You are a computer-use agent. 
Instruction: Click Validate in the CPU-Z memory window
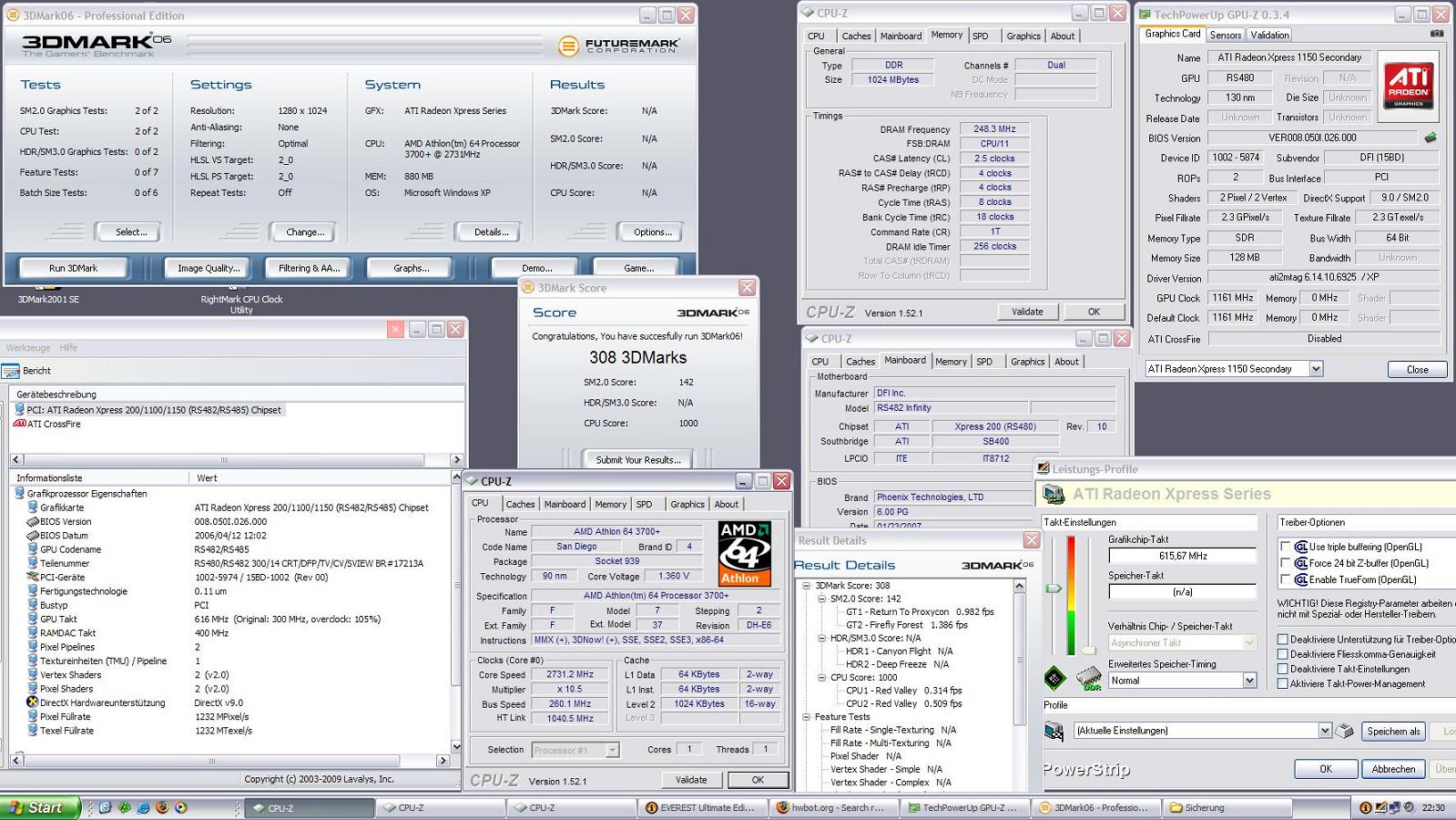tap(1027, 312)
